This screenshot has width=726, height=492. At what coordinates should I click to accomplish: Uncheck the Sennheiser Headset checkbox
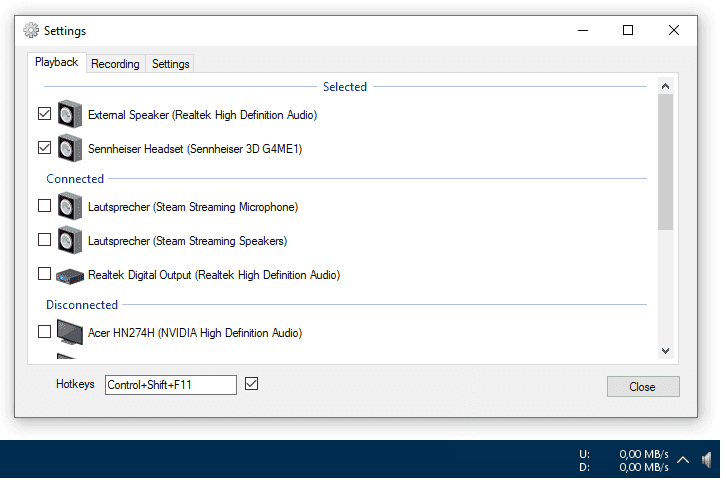click(44, 148)
